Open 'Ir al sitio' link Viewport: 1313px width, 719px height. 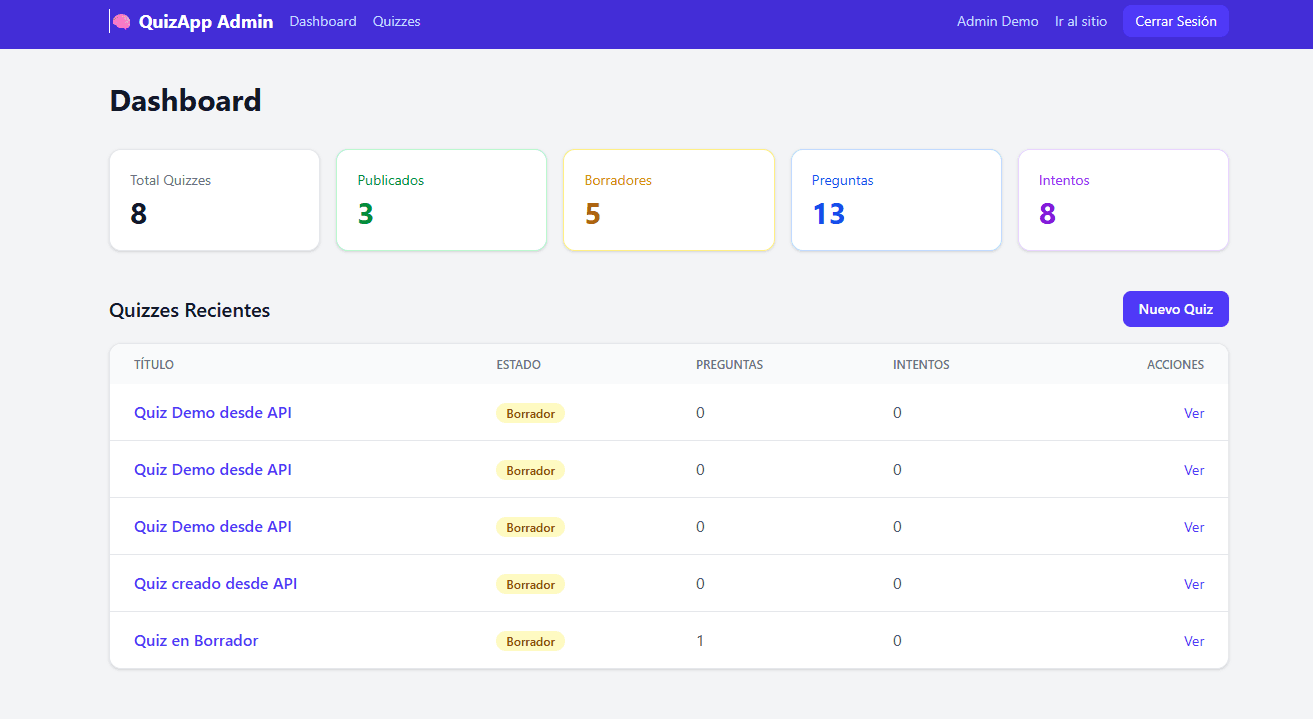click(x=1080, y=20)
